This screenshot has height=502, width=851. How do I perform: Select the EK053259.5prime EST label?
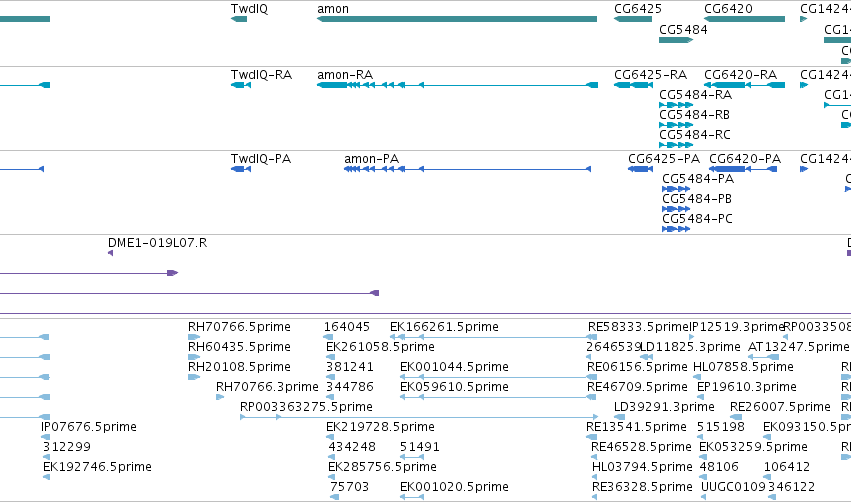[753, 447]
